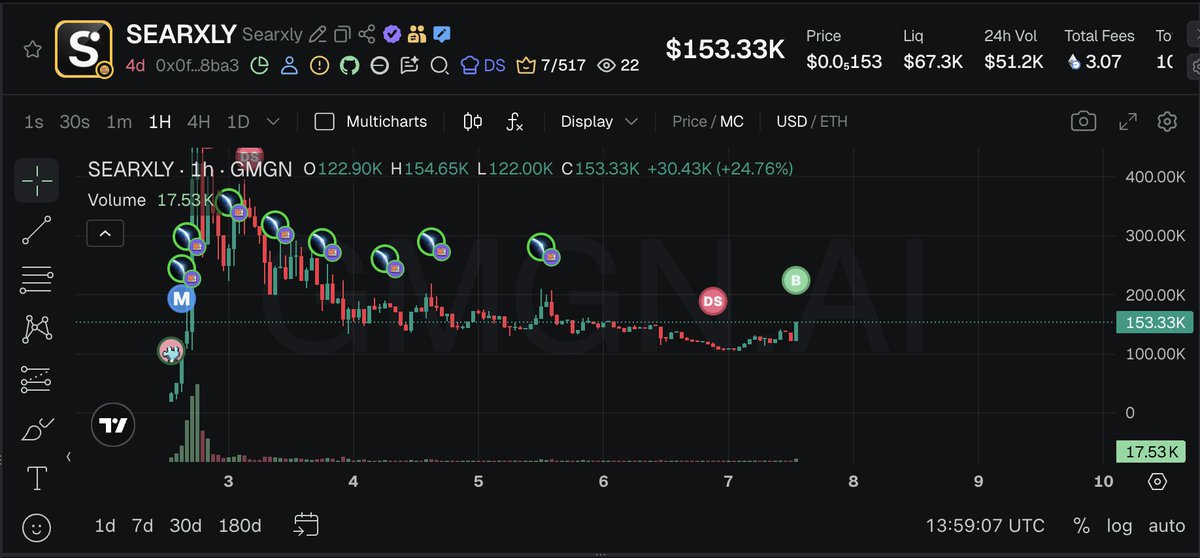Open the AI message sparkle icon
Image resolution: width=1200 pixels, height=558 pixels.
pyautogui.click(x=409, y=66)
